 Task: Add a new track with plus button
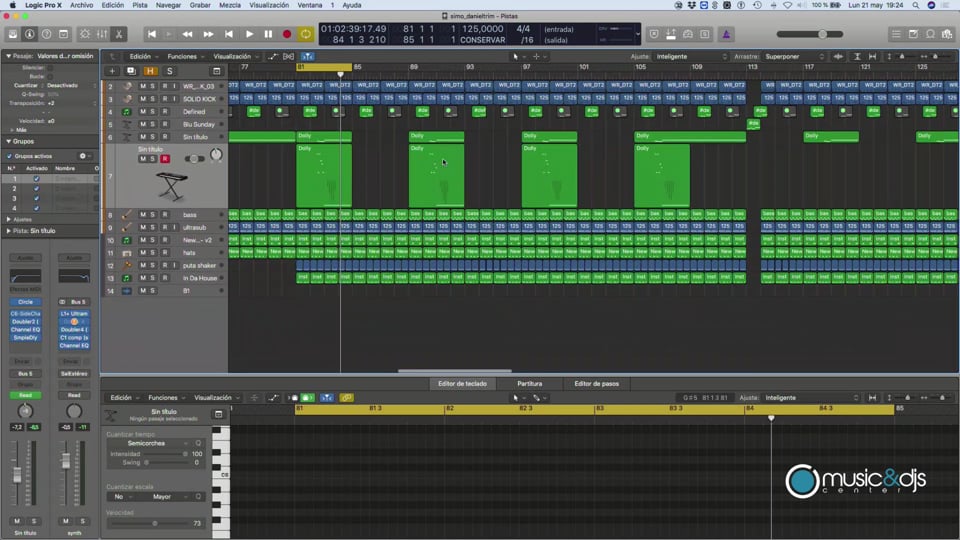112,71
